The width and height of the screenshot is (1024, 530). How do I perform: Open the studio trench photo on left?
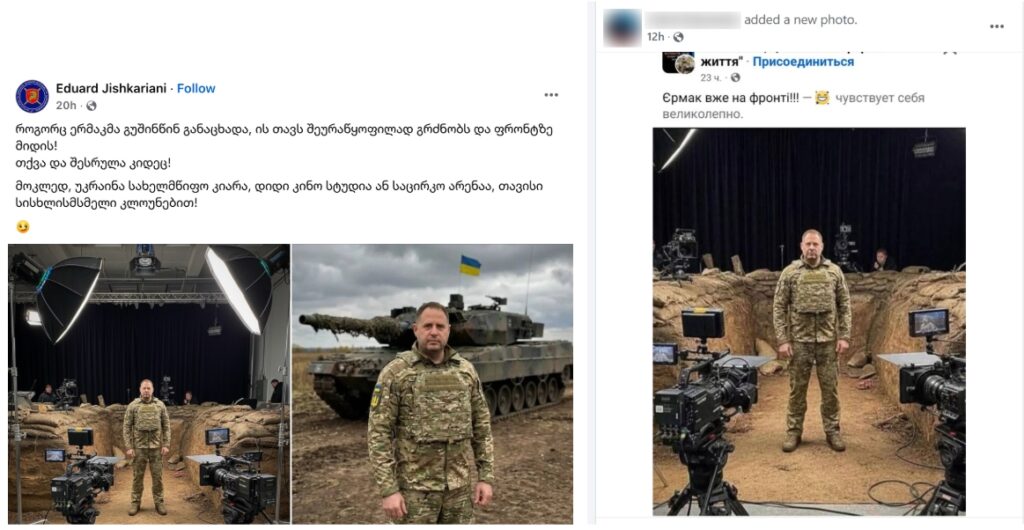pos(149,384)
